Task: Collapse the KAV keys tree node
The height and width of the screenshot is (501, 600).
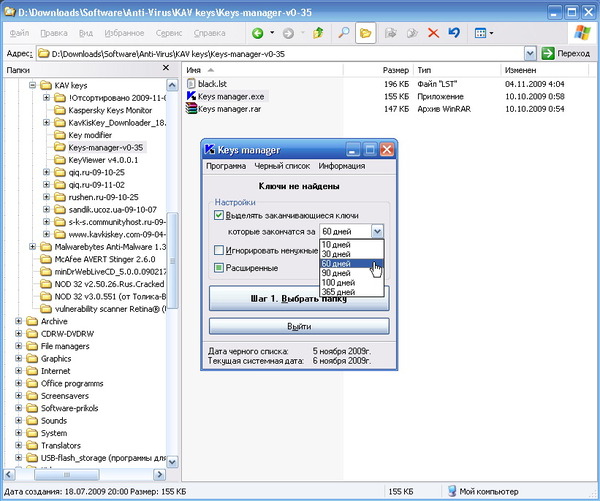Action: pos(33,85)
